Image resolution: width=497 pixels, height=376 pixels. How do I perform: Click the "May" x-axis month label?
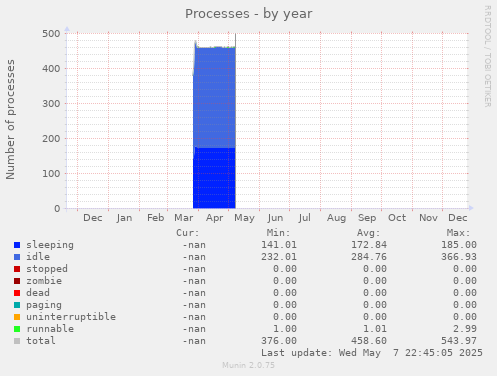tap(244, 218)
